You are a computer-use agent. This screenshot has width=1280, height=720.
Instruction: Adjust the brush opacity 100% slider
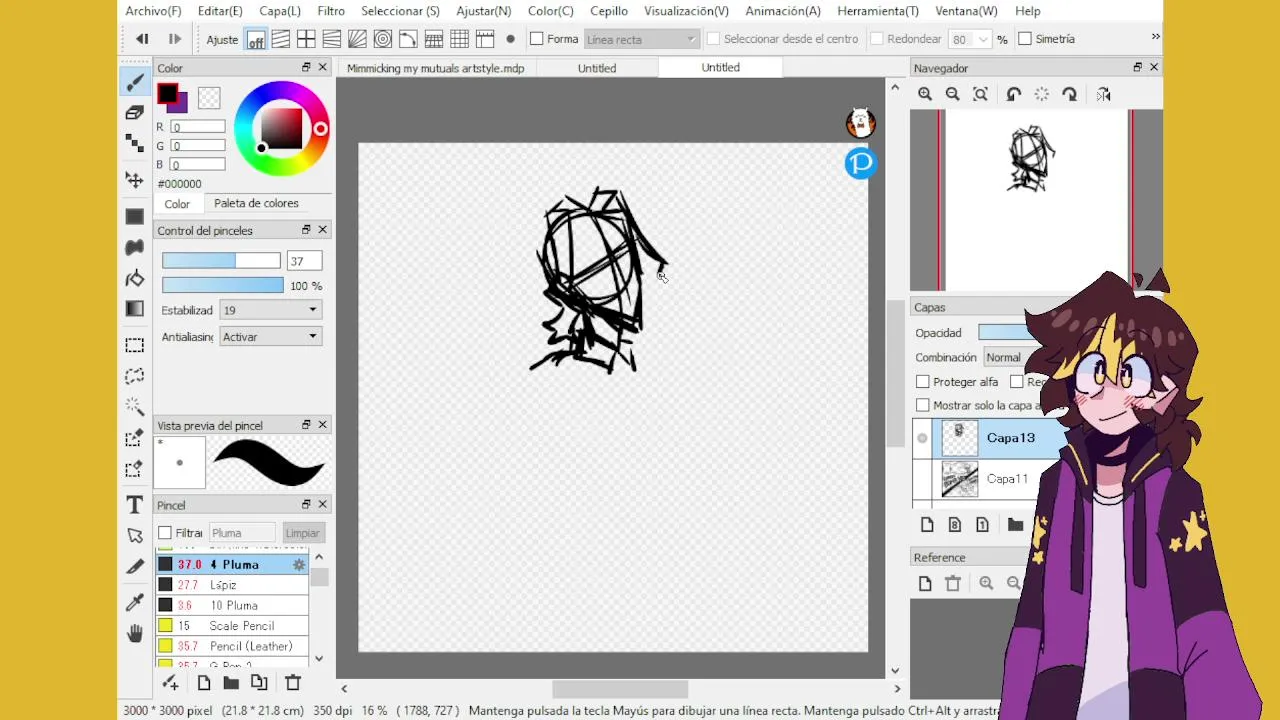(x=223, y=286)
